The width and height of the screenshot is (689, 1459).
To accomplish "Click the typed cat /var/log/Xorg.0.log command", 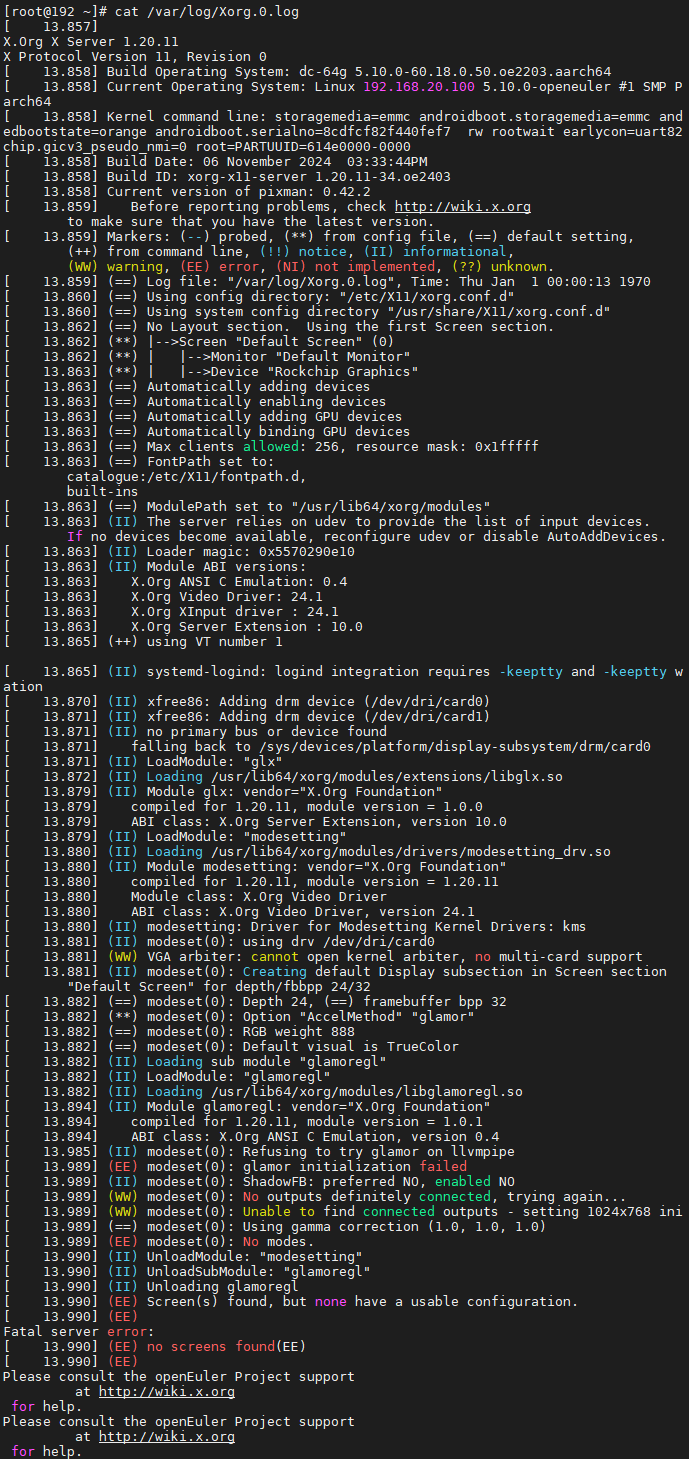I will [x=198, y=12].
